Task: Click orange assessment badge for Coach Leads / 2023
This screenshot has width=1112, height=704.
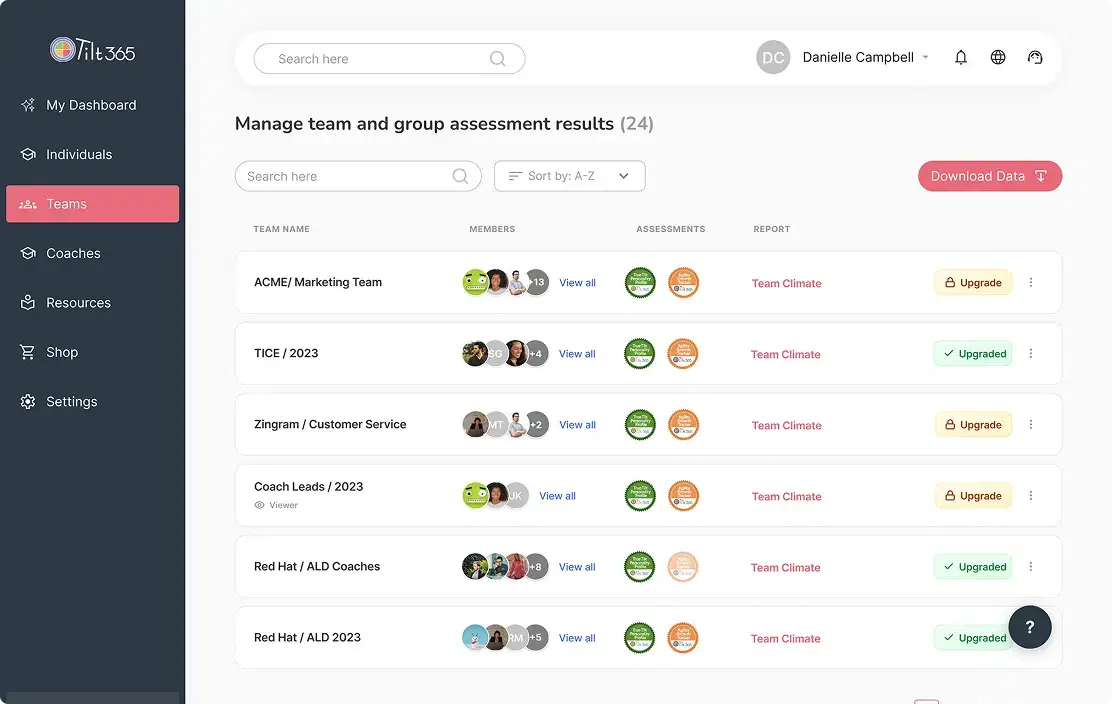Action: click(x=684, y=496)
